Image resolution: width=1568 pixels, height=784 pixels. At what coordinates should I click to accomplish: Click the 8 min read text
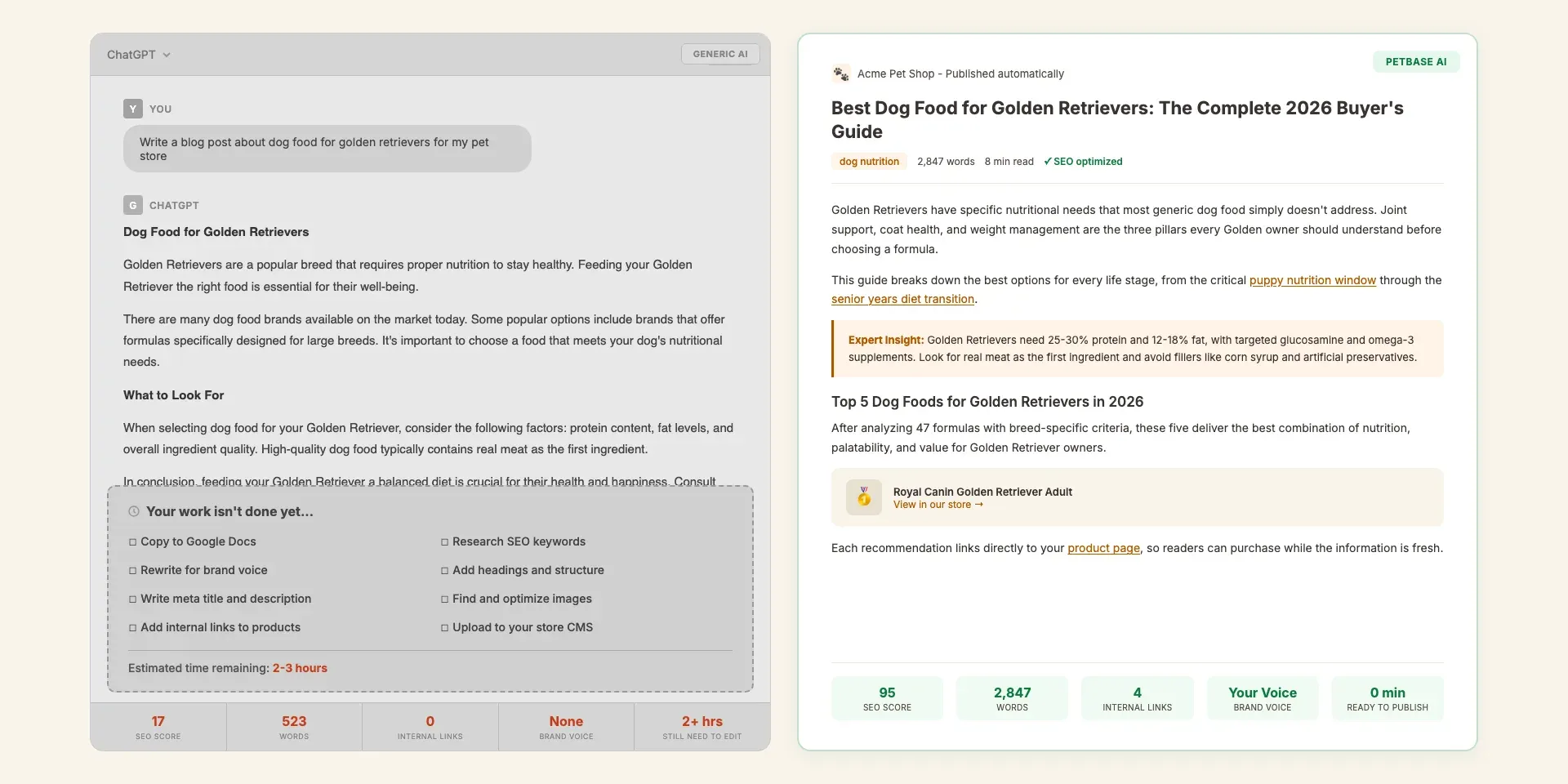(1009, 162)
